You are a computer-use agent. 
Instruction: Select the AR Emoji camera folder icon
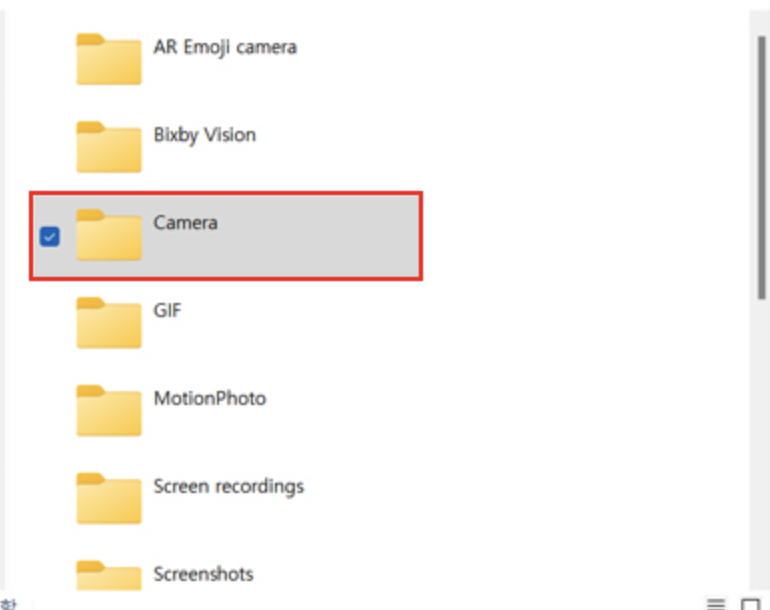[109, 59]
